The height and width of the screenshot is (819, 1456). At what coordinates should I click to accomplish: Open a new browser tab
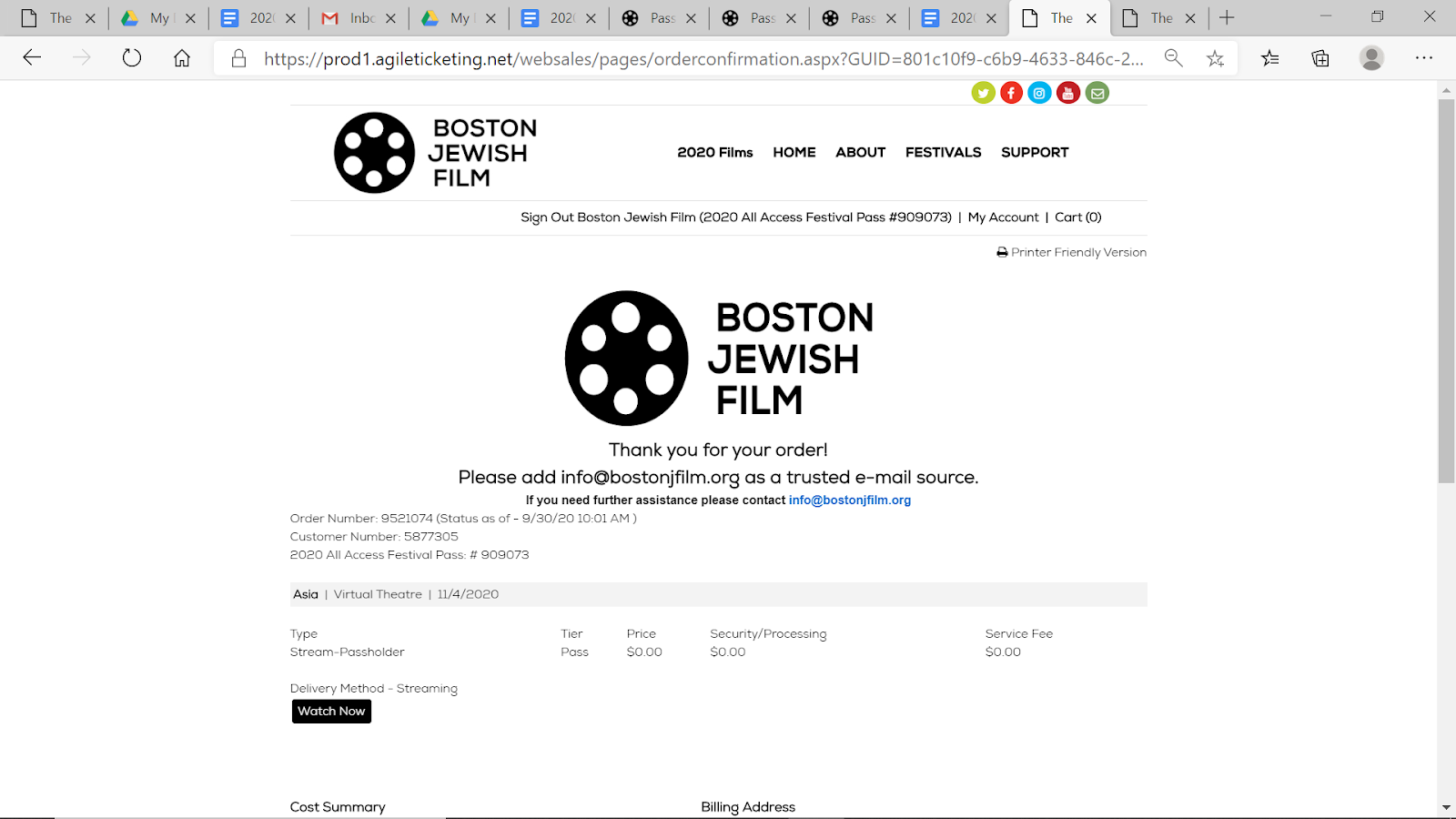pyautogui.click(x=1227, y=17)
